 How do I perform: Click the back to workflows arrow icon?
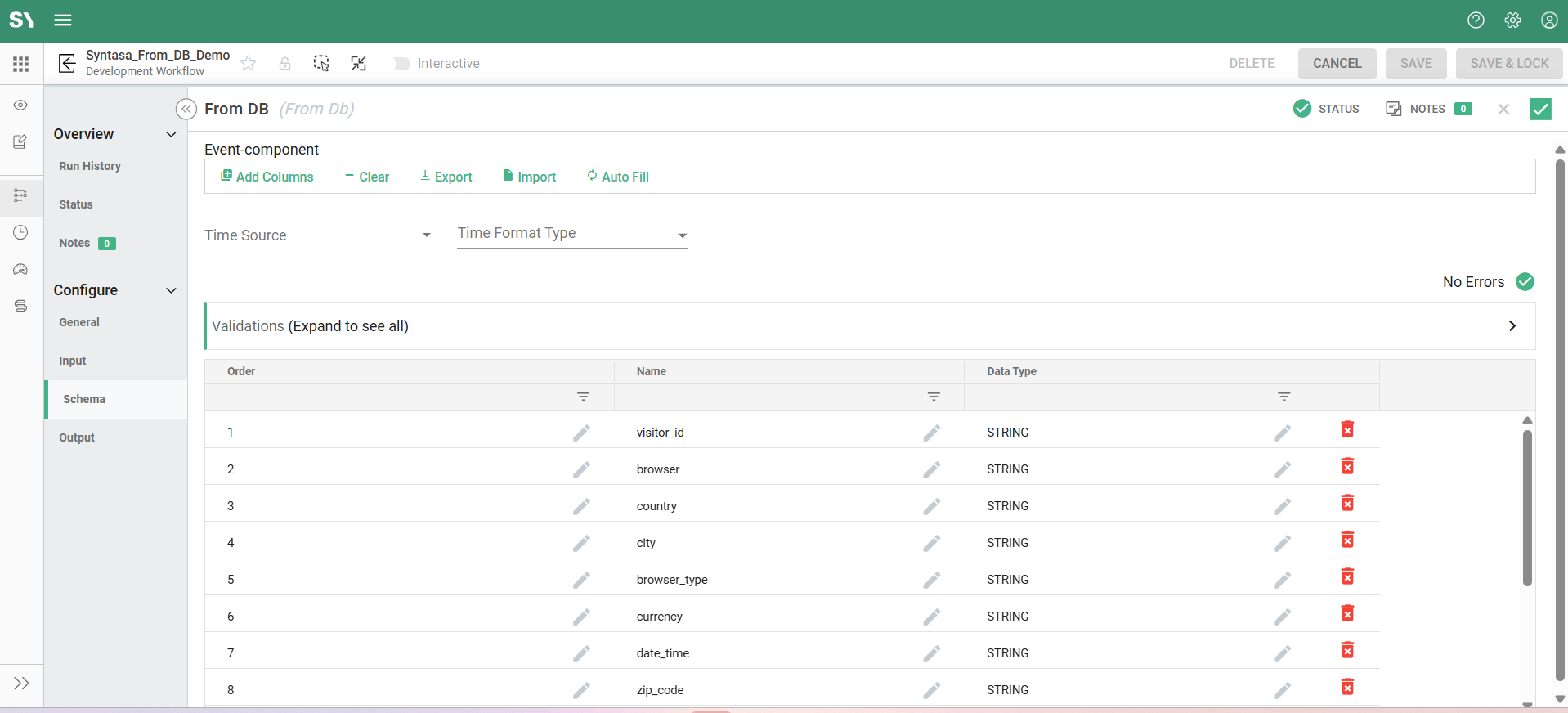click(x=68, y=63)
